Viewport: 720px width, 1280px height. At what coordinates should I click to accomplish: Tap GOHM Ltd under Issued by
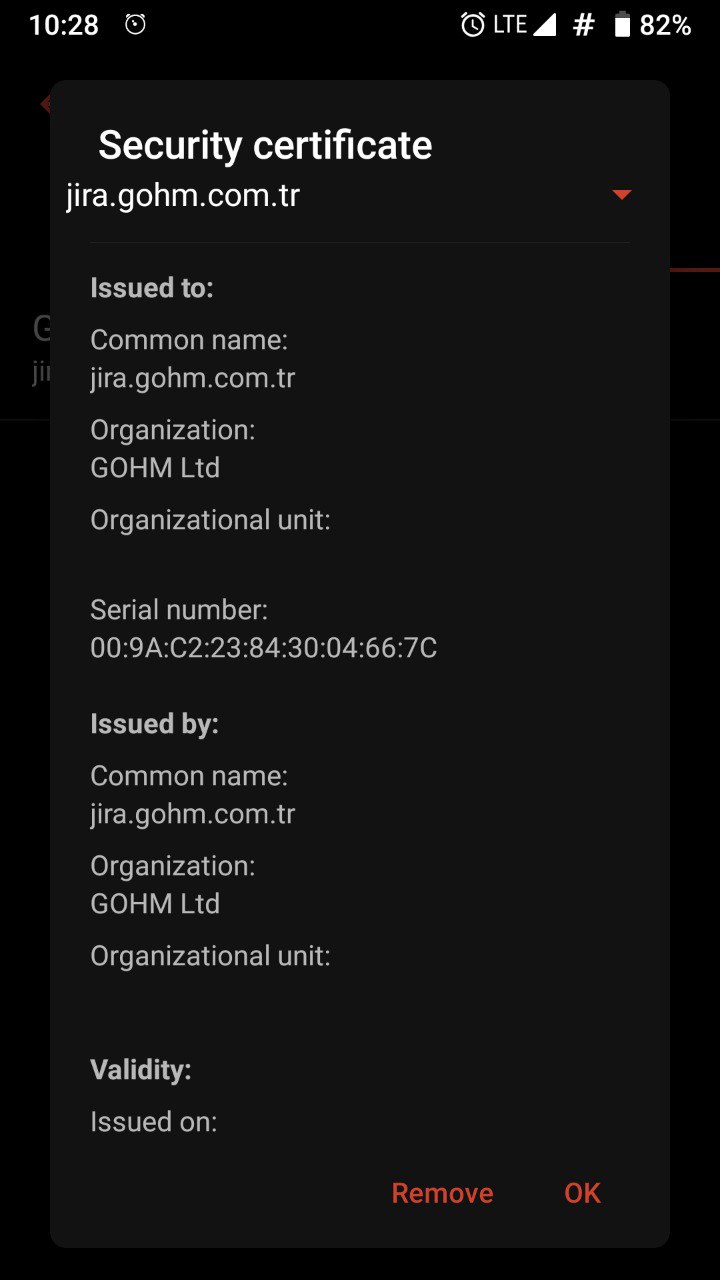[x=155, y=904]
